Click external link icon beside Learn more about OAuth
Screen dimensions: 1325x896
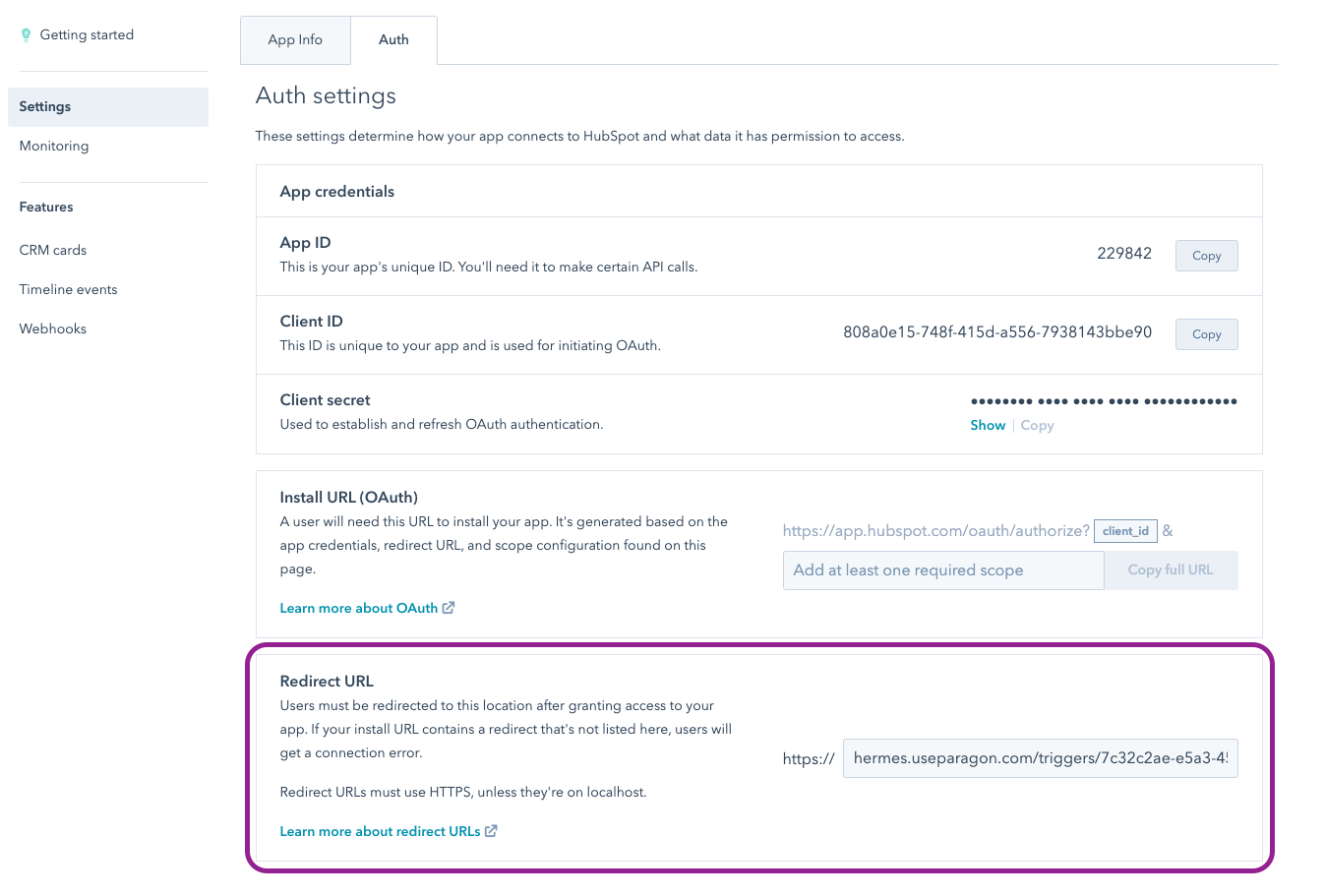[449, 608]
